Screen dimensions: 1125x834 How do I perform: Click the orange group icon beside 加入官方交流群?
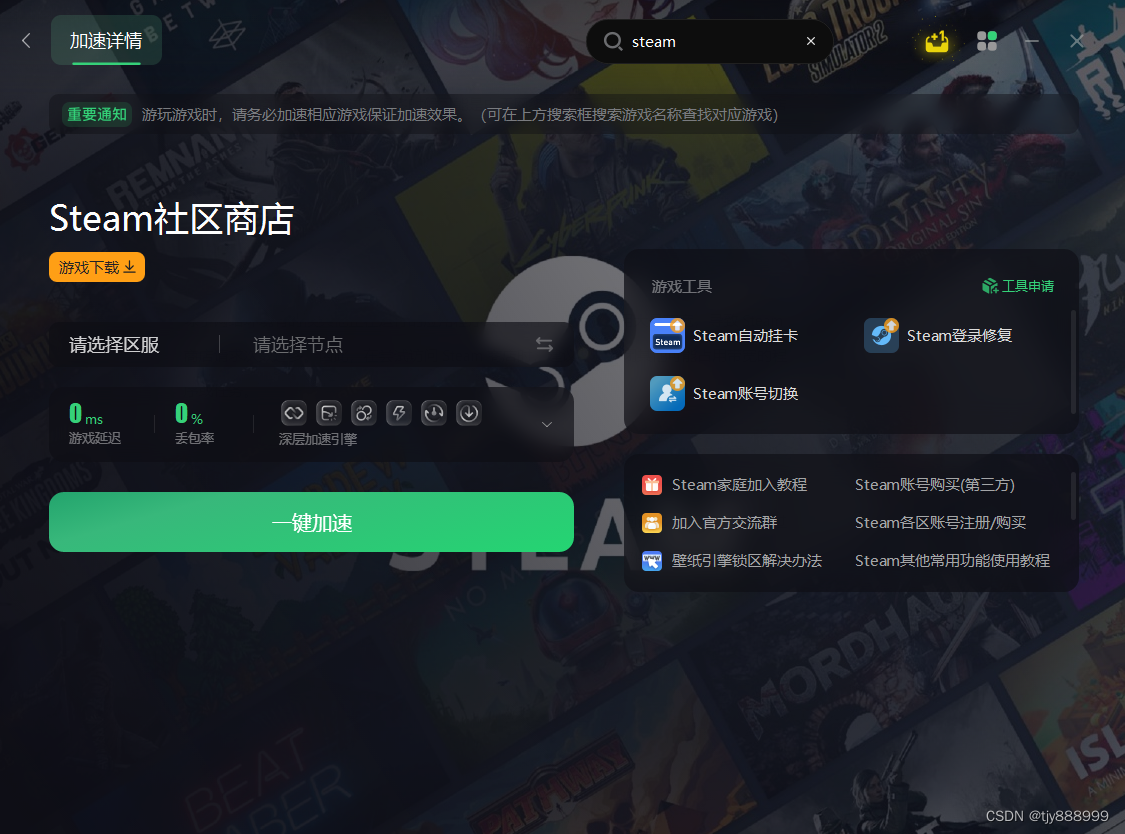[x=651, y=523]
